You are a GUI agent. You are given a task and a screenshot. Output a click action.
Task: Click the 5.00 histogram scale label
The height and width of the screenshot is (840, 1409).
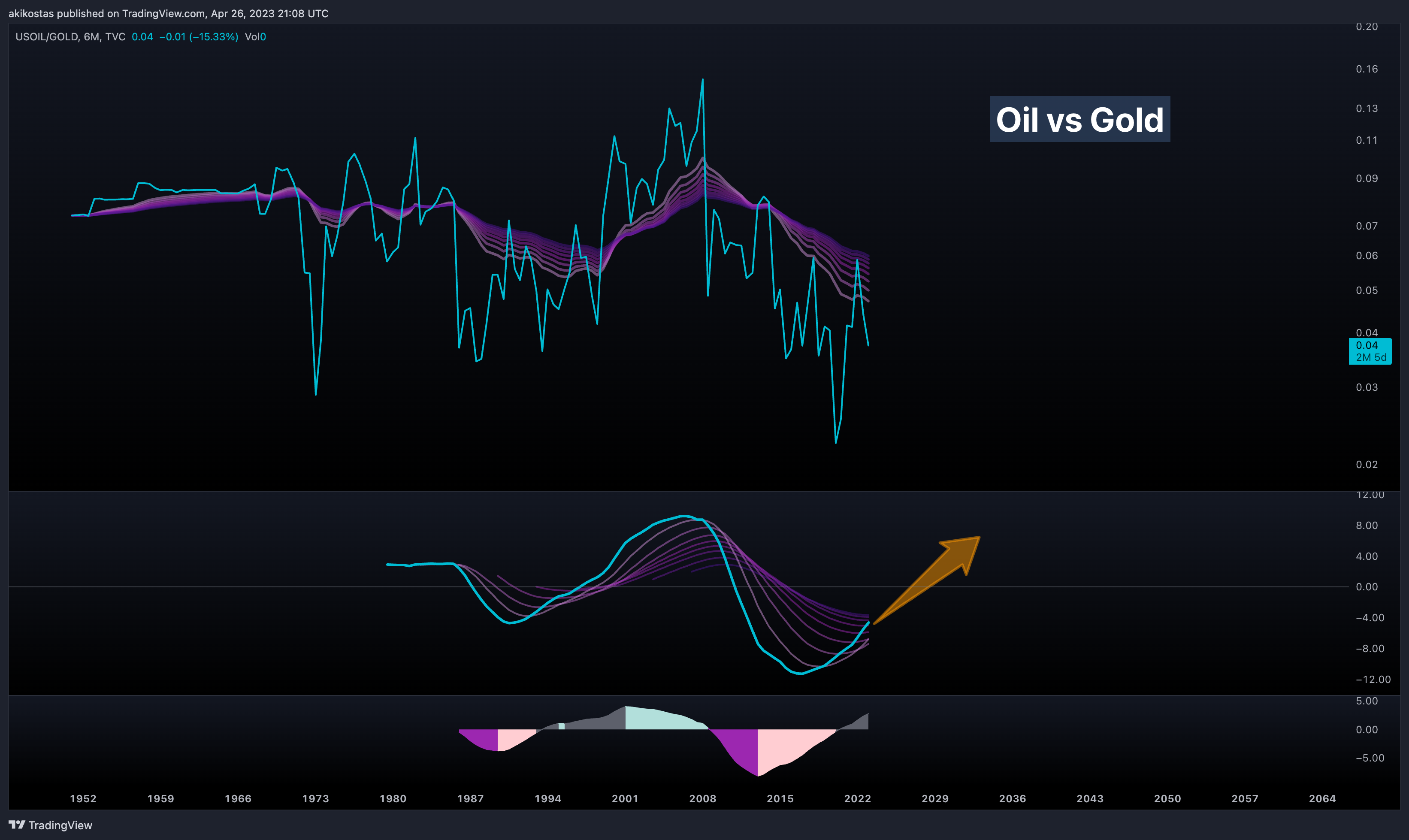(x=1367, y=701)
